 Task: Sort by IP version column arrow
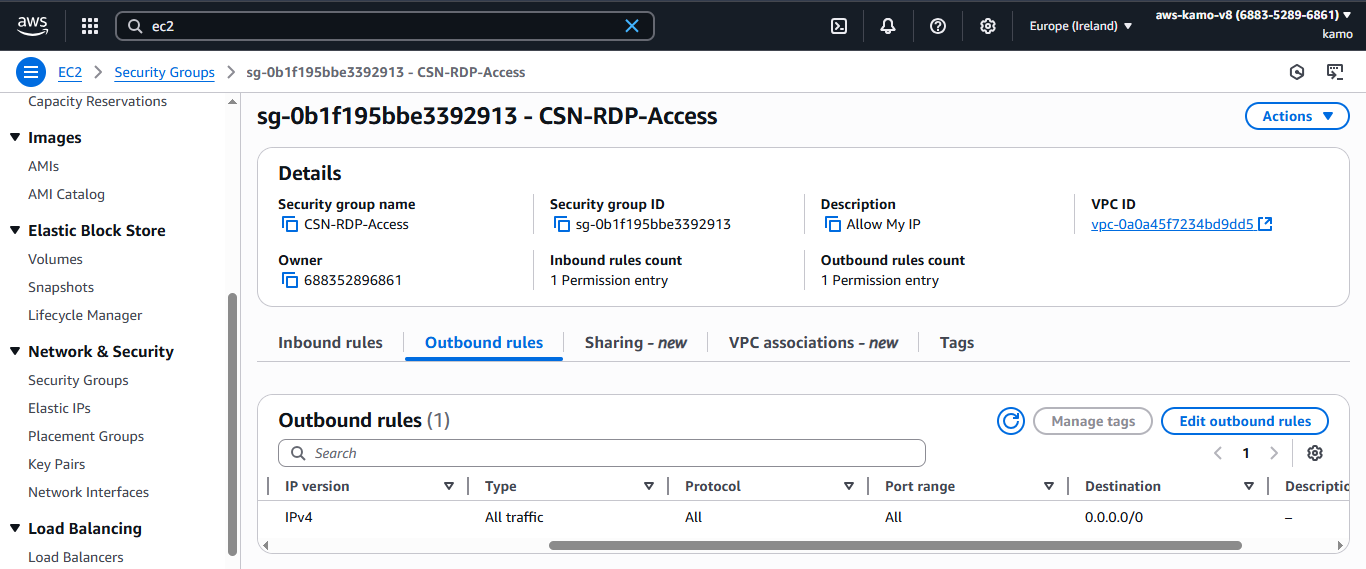(449, 486)
